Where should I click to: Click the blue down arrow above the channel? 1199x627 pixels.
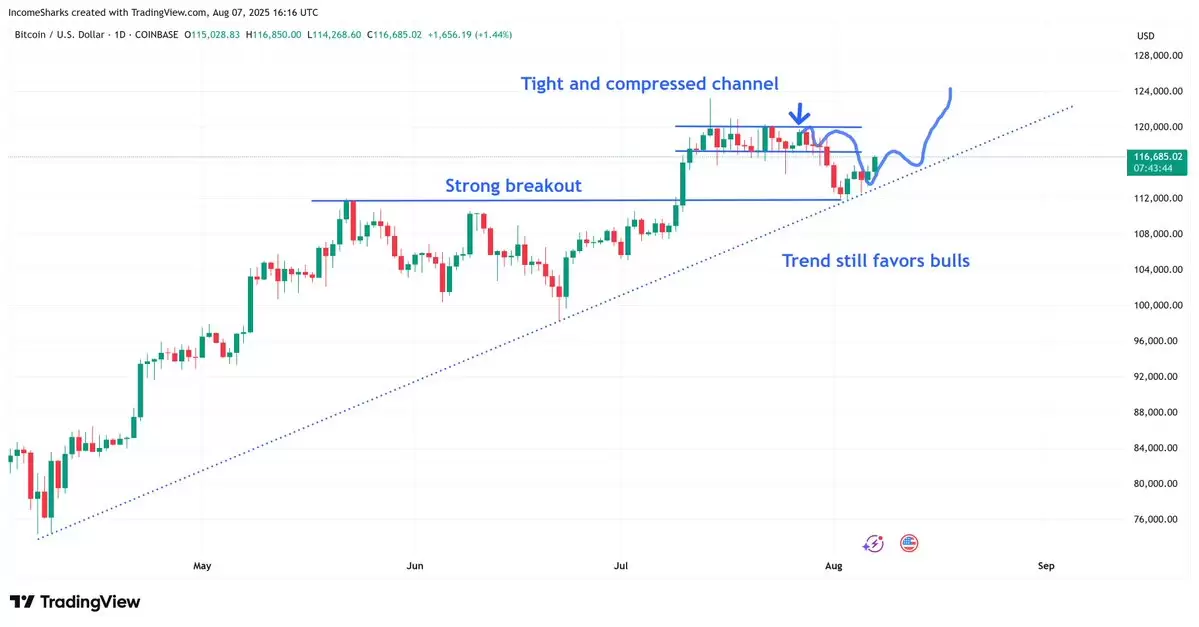(x=800, y=115)
